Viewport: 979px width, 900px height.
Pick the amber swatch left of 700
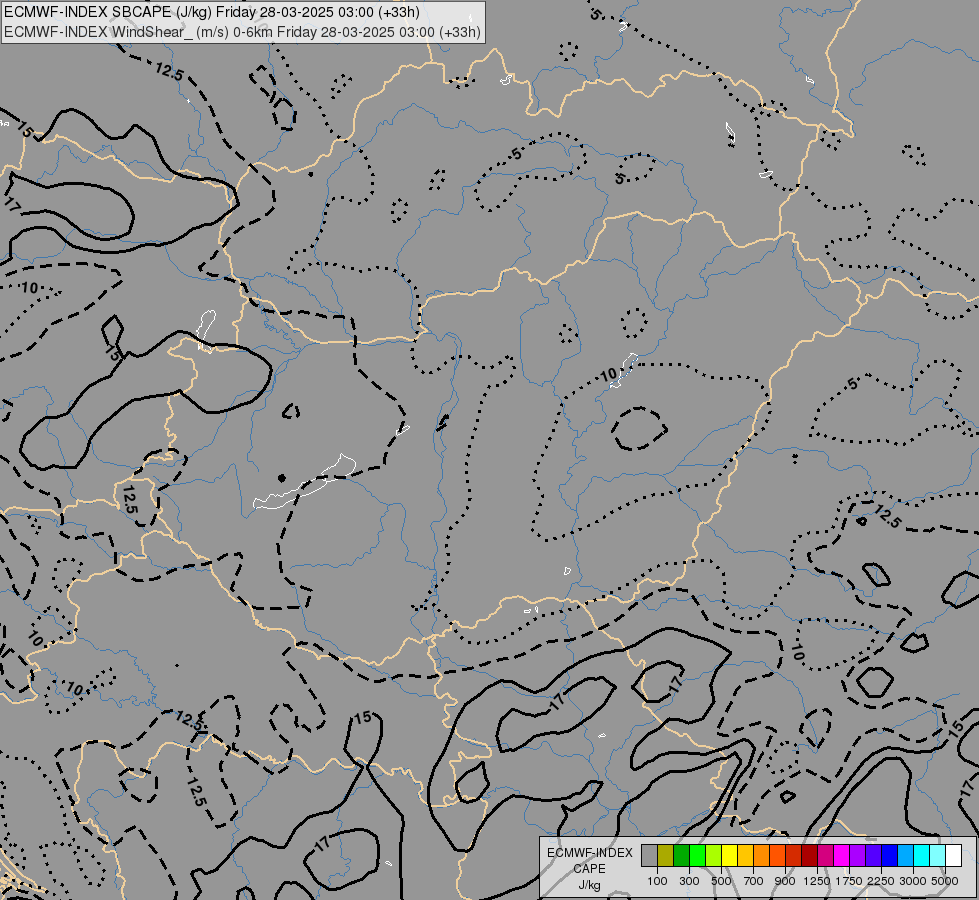(x=745, y=855)
